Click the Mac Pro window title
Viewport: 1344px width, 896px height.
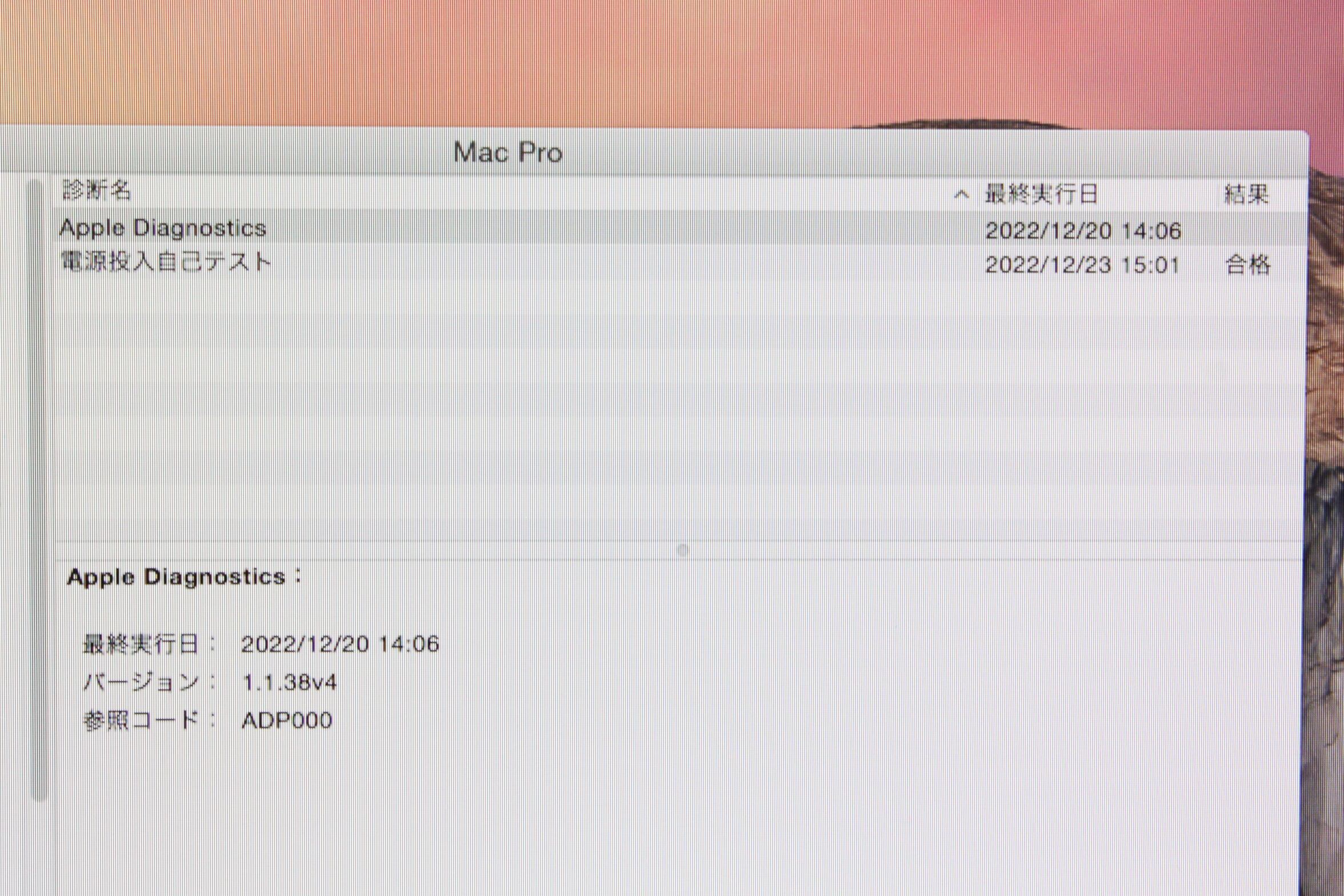[x=508, y=153]
